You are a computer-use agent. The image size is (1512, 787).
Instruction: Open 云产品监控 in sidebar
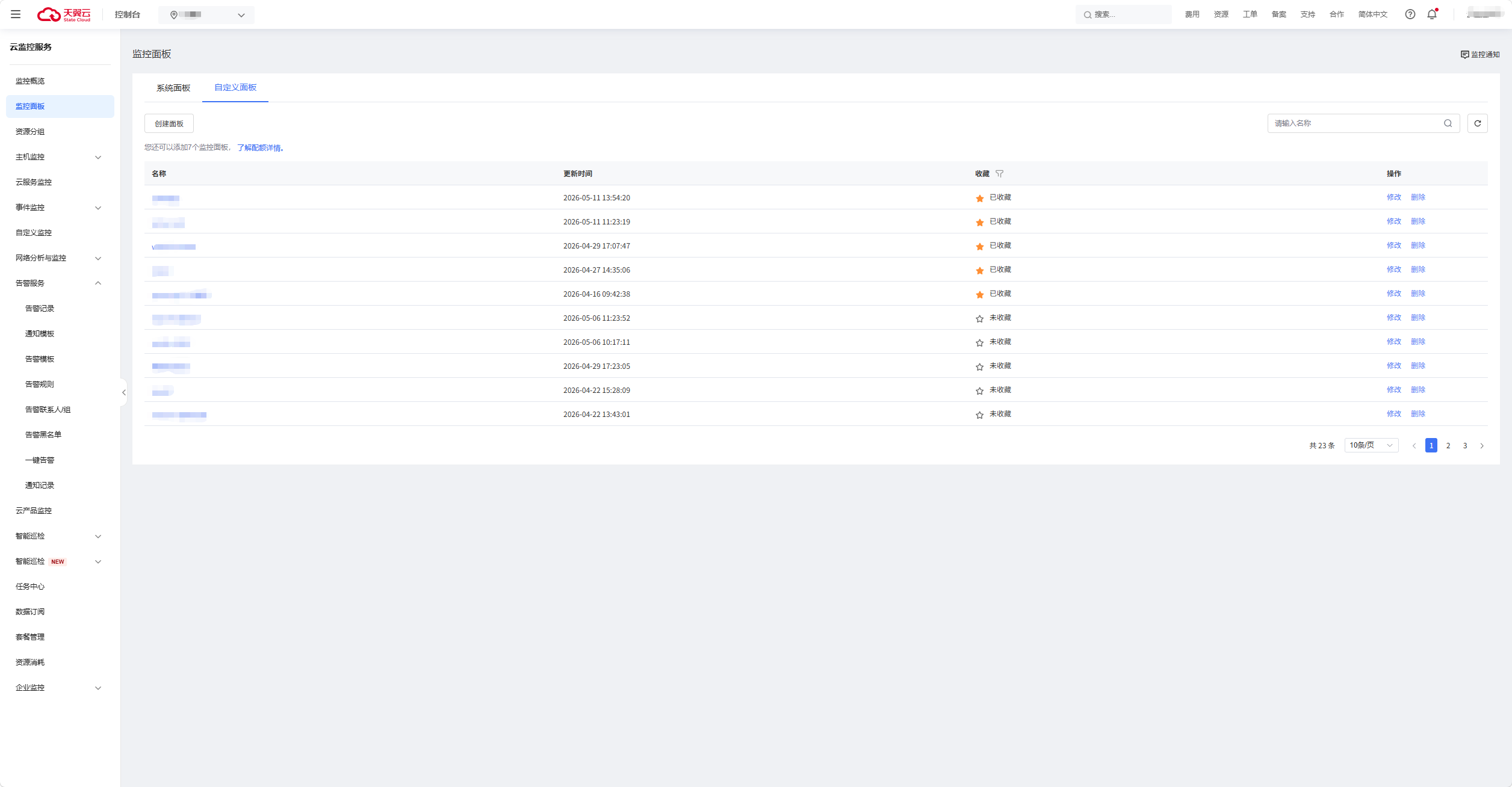[x=34, y=511]
